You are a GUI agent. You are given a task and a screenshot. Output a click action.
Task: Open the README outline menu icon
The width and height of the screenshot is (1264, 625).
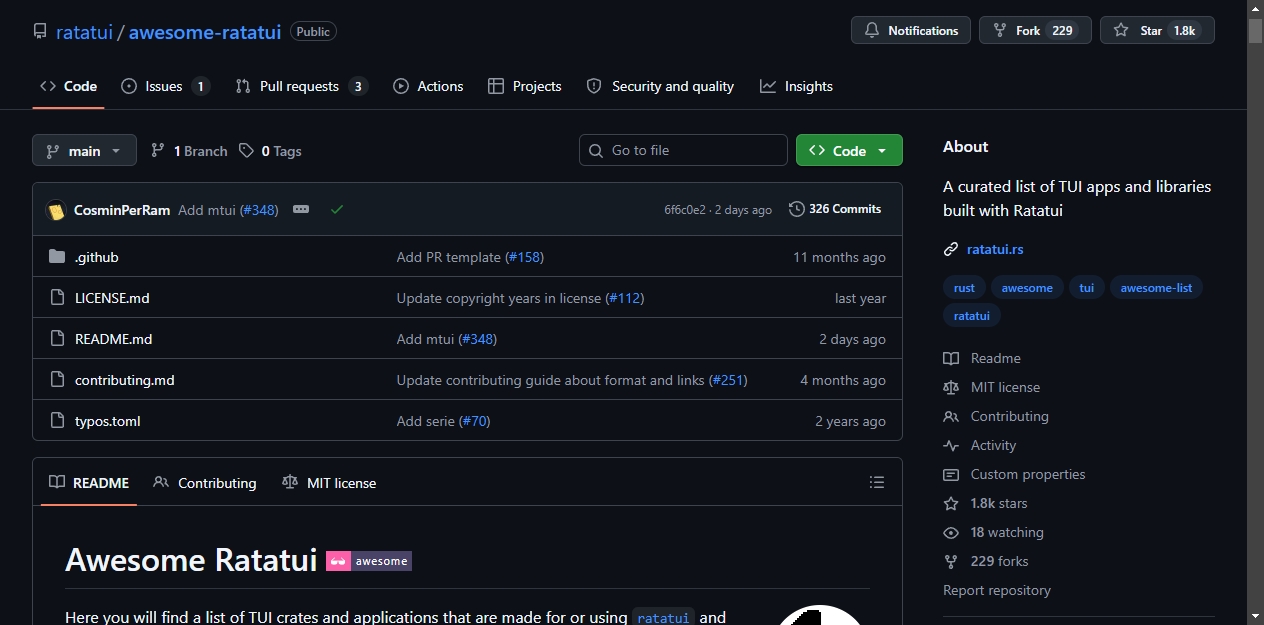pyautogui.click(x=877, y=482)
